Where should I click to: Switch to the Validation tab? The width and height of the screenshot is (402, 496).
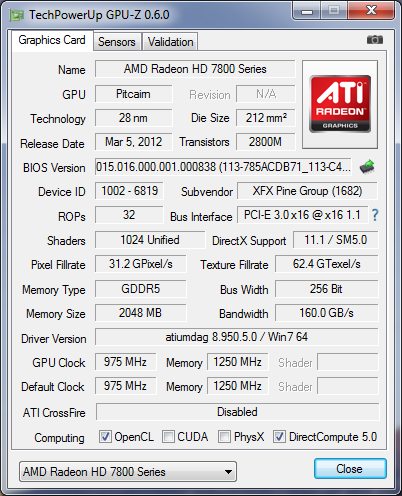point(170,42)
